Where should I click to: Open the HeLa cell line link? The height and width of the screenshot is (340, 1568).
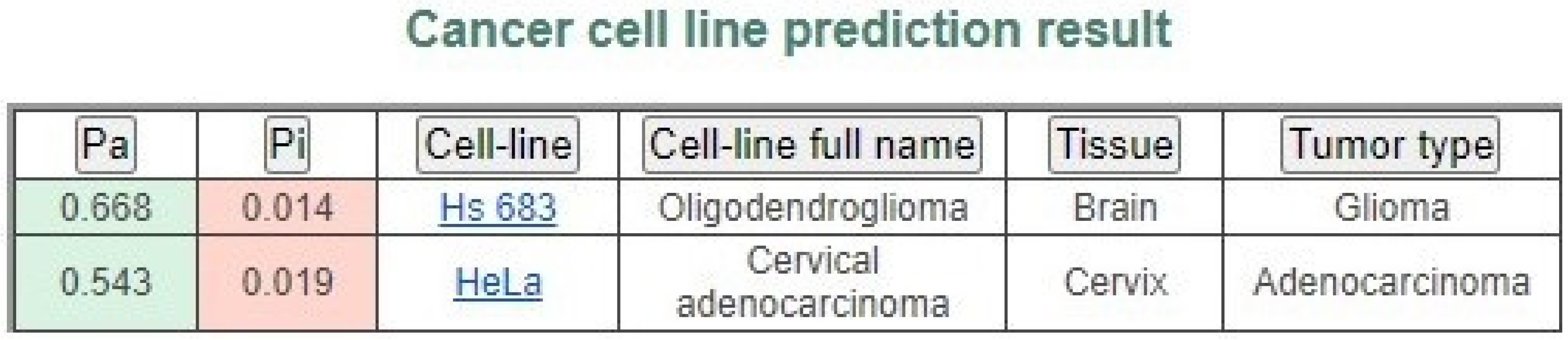click(498, 282)
